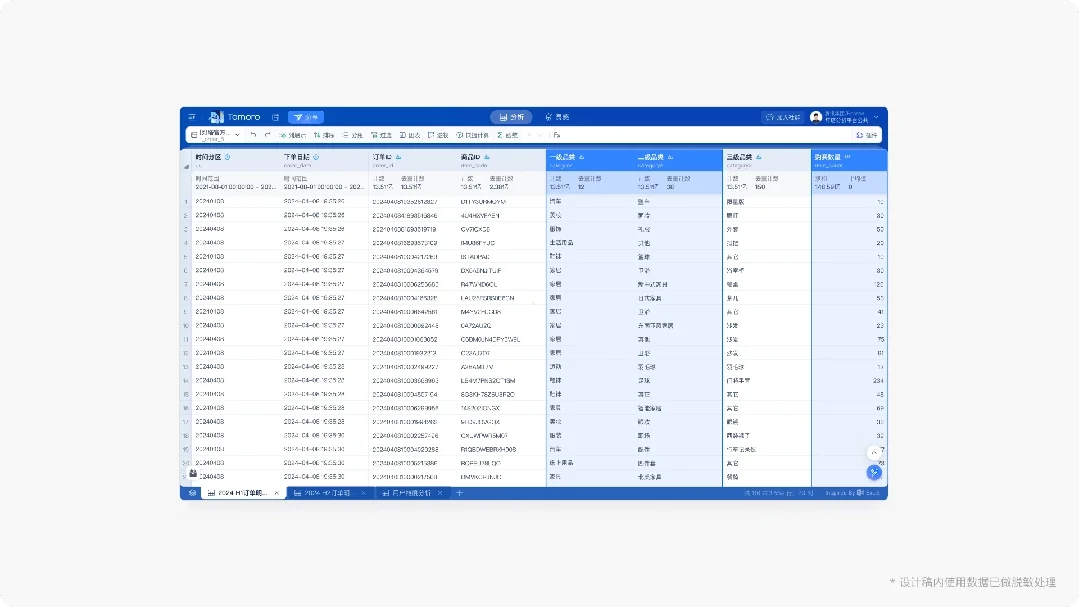Image resolution: width=1079 pixels, height=607 pixels.
Task: Switch to the tab right of 分析
Action: pyautogui.click(x=557, y=117)
